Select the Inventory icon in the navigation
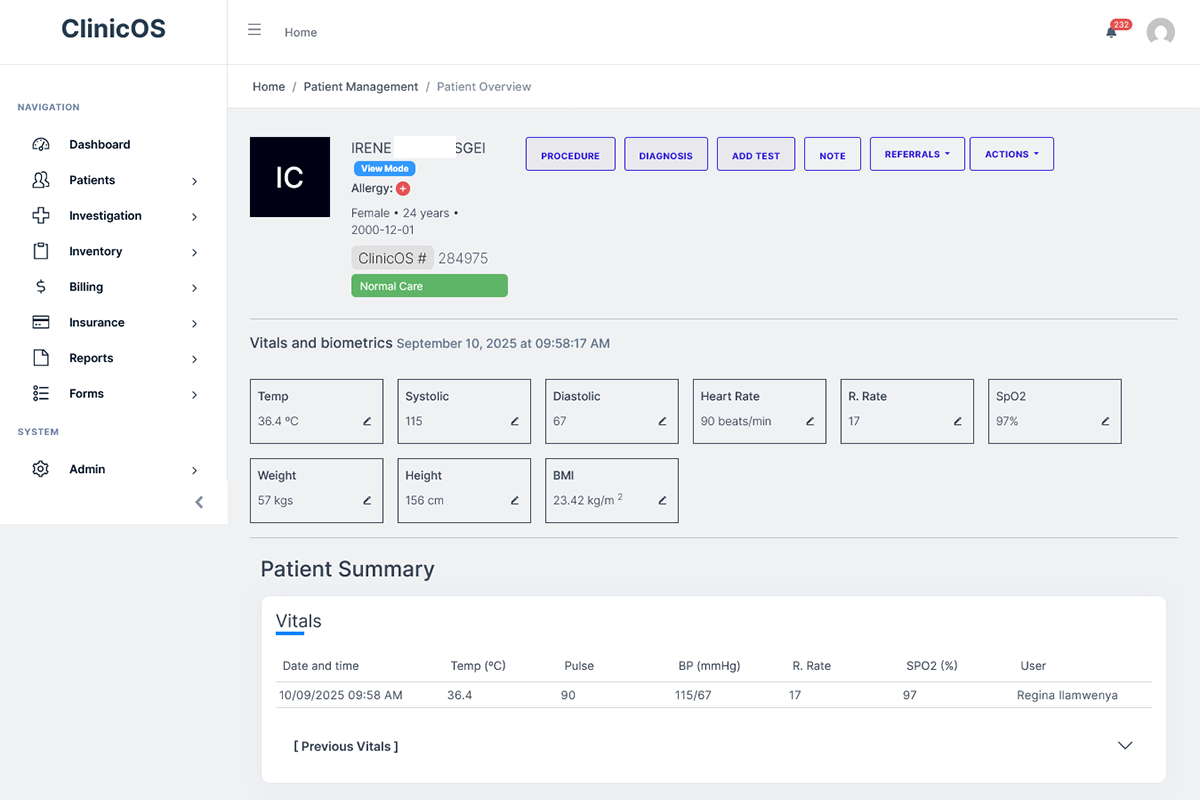 pyautogui.click(x=40, y=251)
